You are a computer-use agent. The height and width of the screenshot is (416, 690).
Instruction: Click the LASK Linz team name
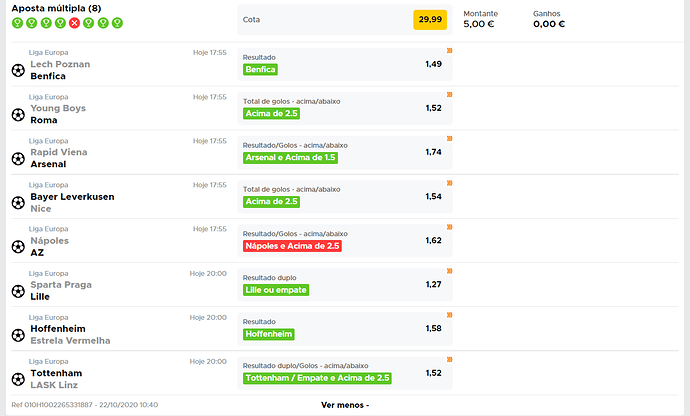point(54,385)
